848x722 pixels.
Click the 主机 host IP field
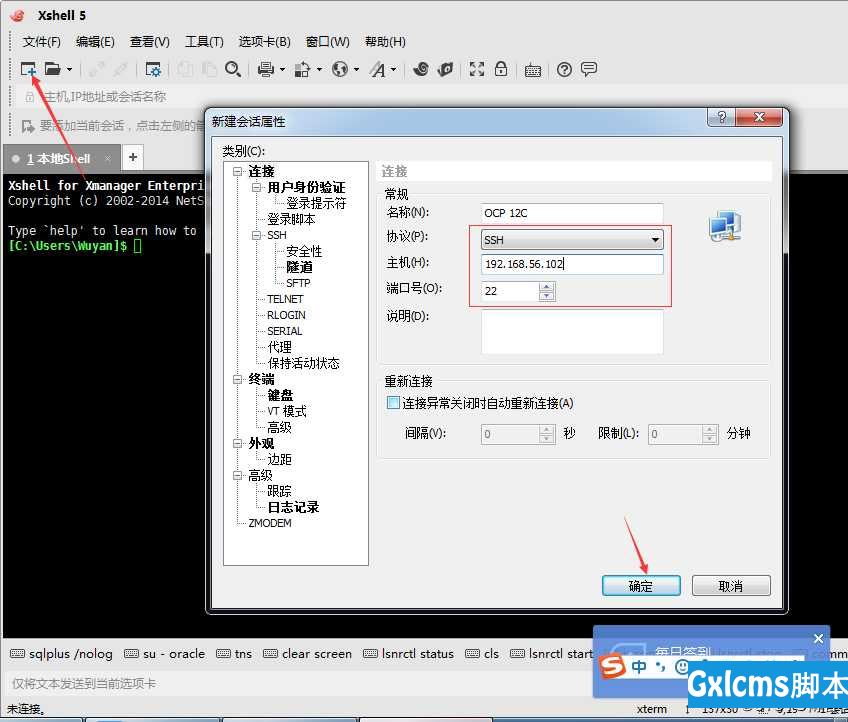tap(572, 264)
